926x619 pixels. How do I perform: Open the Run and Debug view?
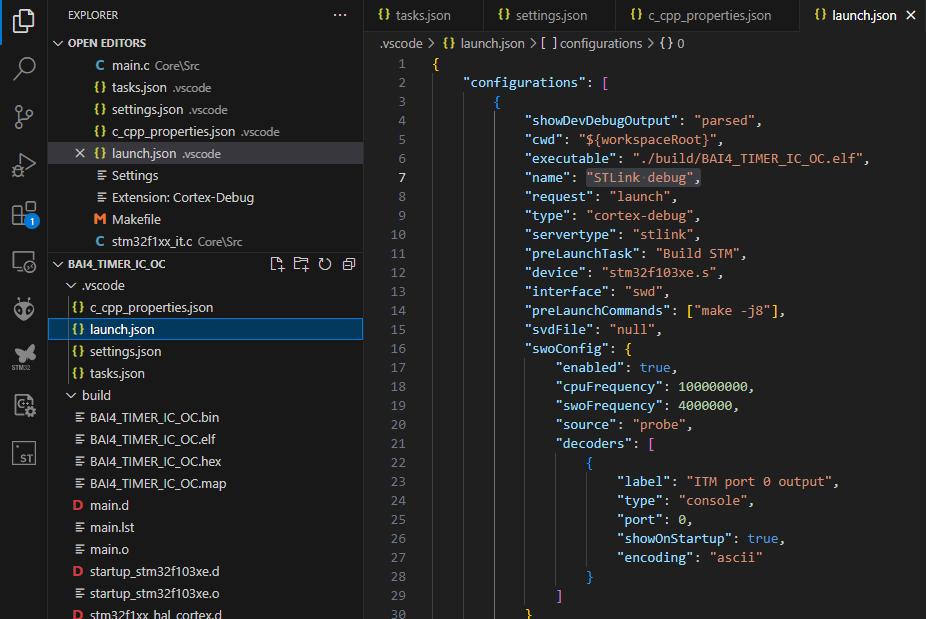[x=24, y=165]
